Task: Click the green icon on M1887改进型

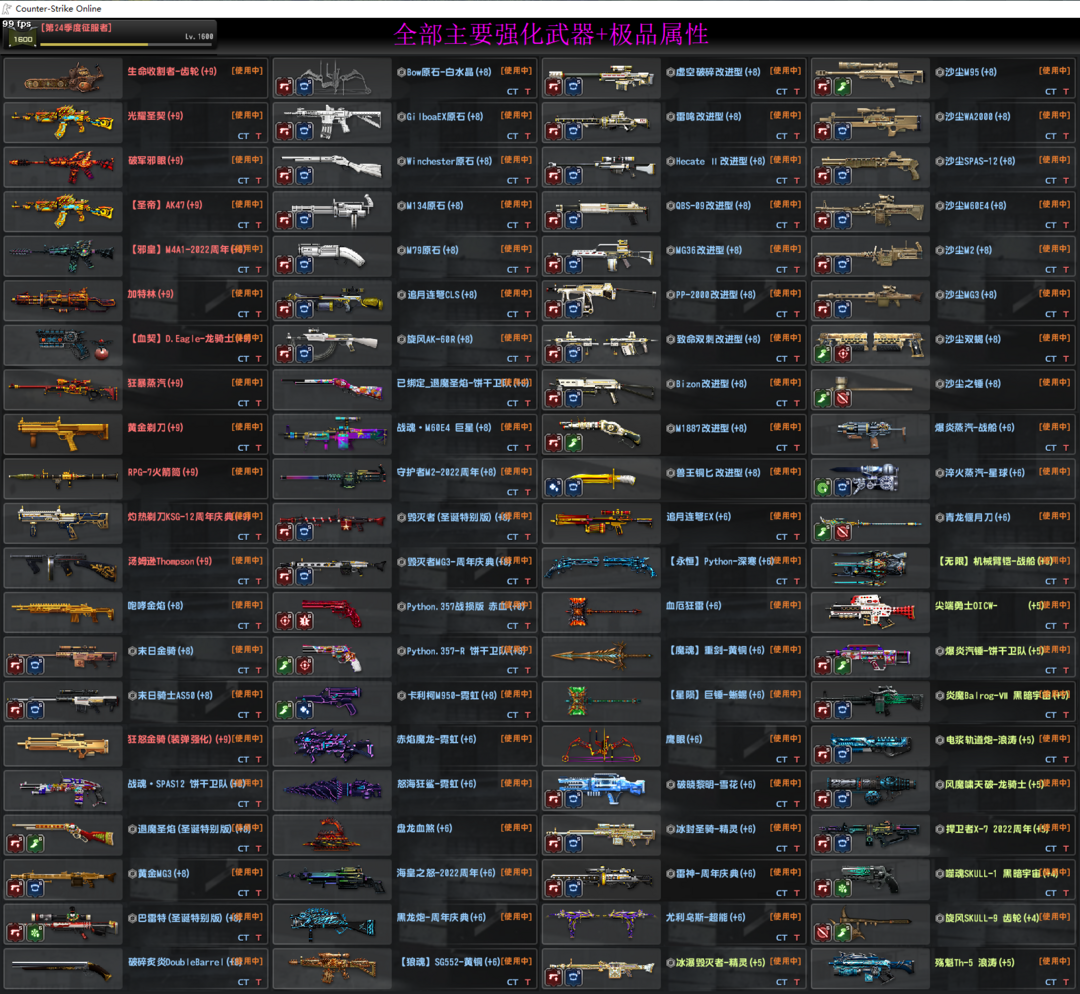Action: (x=572, y=443)
